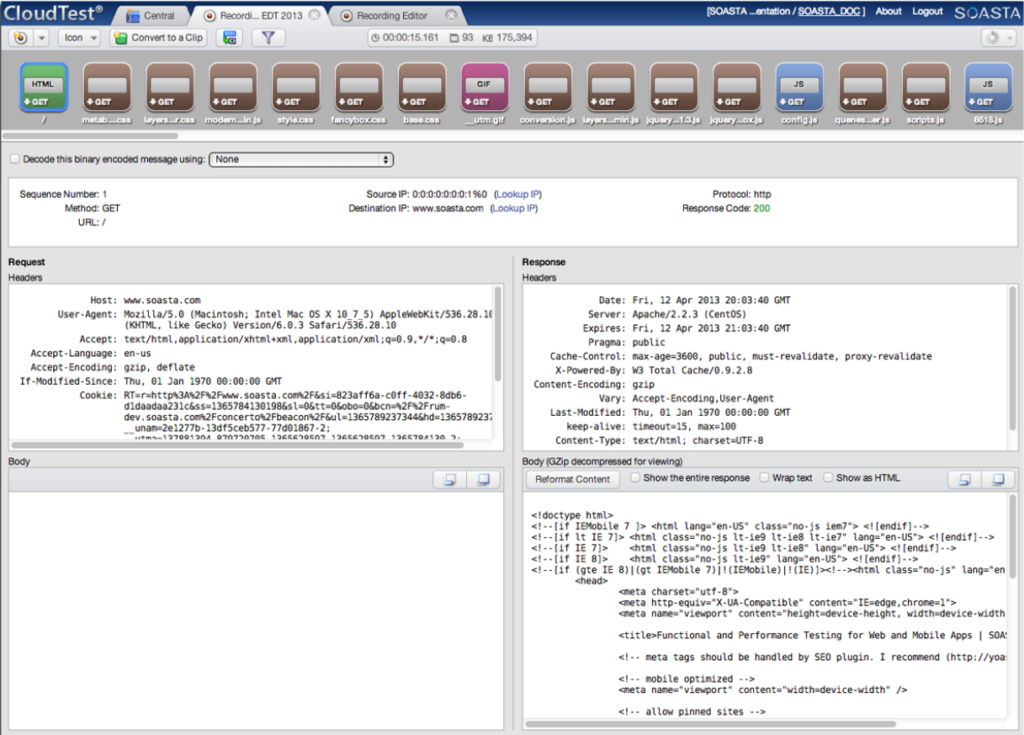Expand the Icon view mode dropdown

79,38
